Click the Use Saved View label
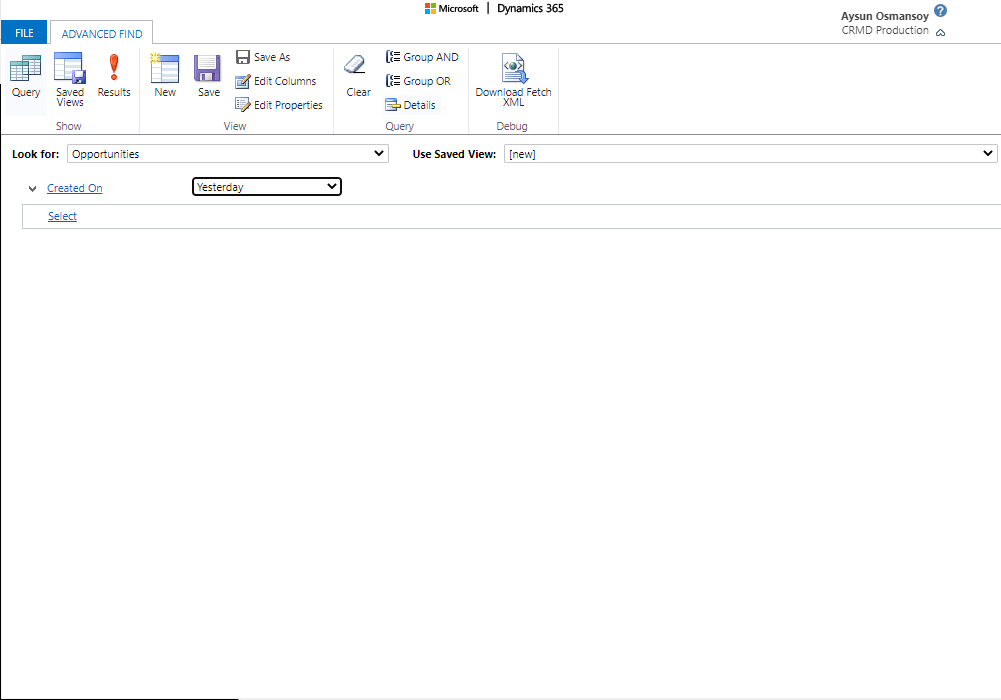The width and height of the screenshot is (1001, 700). pyautogui.click(x=454, y=154)
